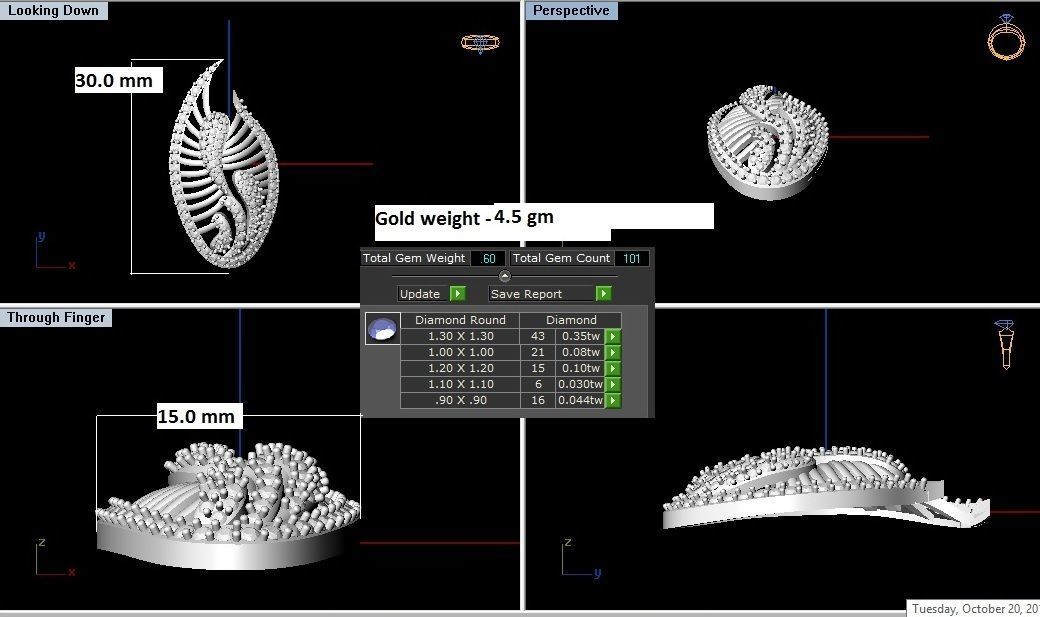Screen dimensions: 1040x617
Task: Click the Diamond column header
Action: coord(571,320)
